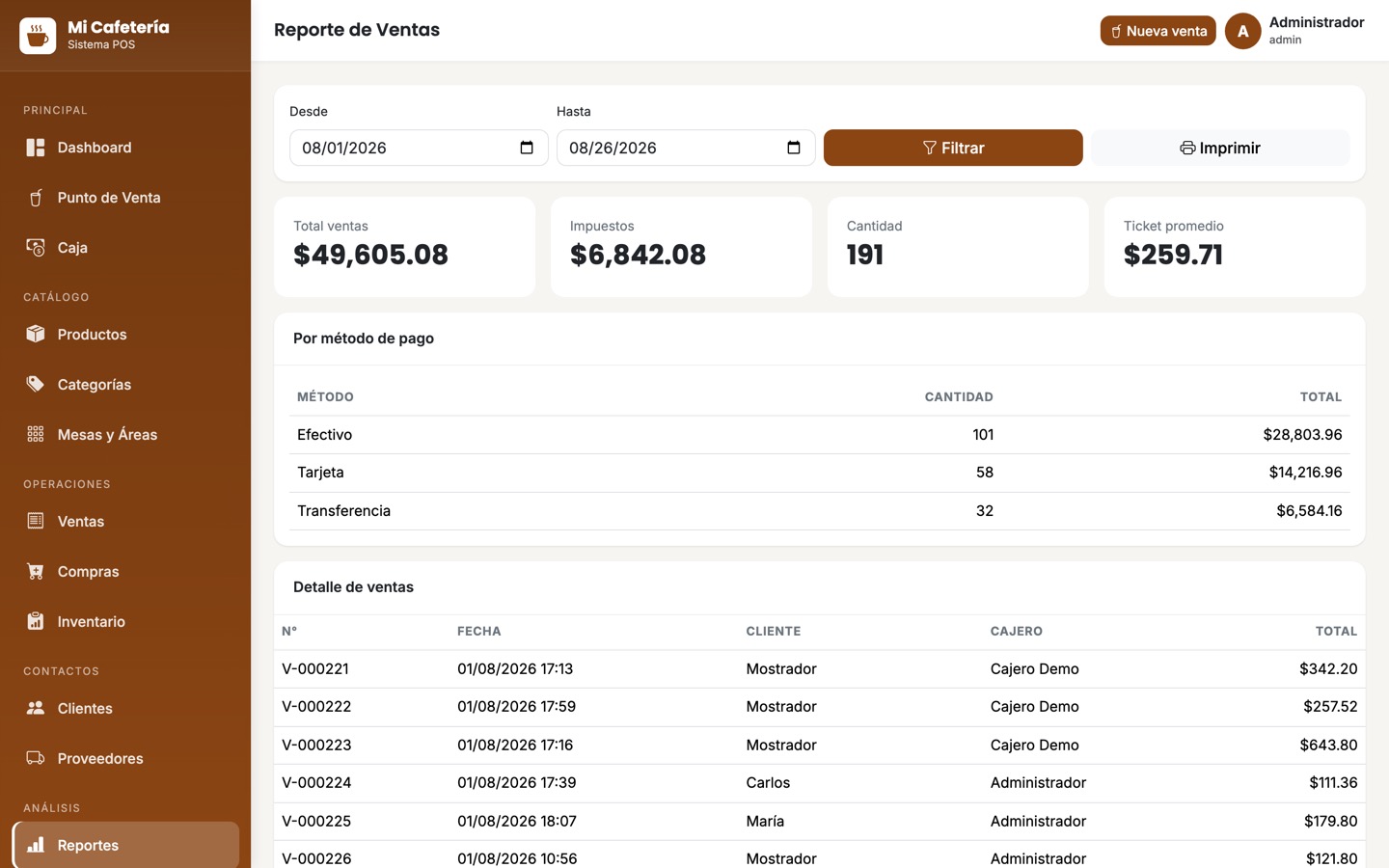Open the Hasta date calendar picker

tap(794, 148)
